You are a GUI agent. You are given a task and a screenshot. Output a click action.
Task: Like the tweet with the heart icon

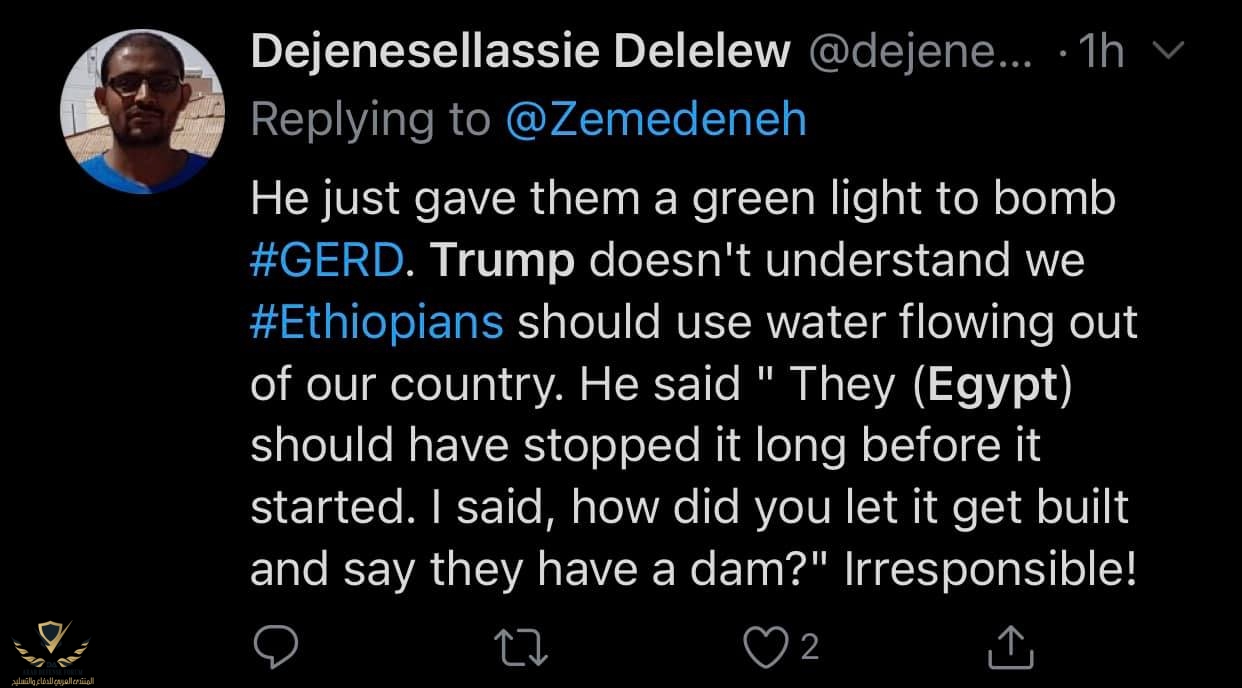coord(765,647)
